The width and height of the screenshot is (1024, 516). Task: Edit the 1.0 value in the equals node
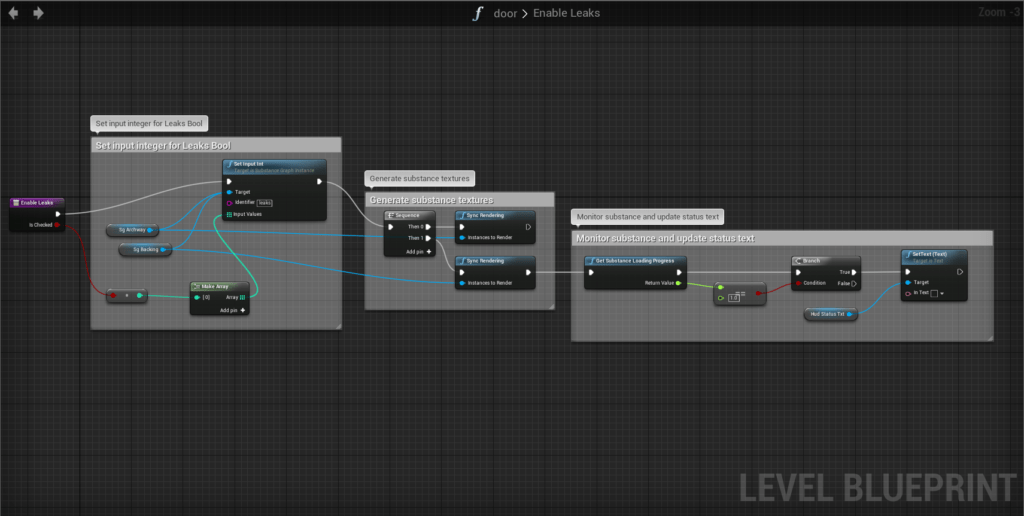[733, 298]
